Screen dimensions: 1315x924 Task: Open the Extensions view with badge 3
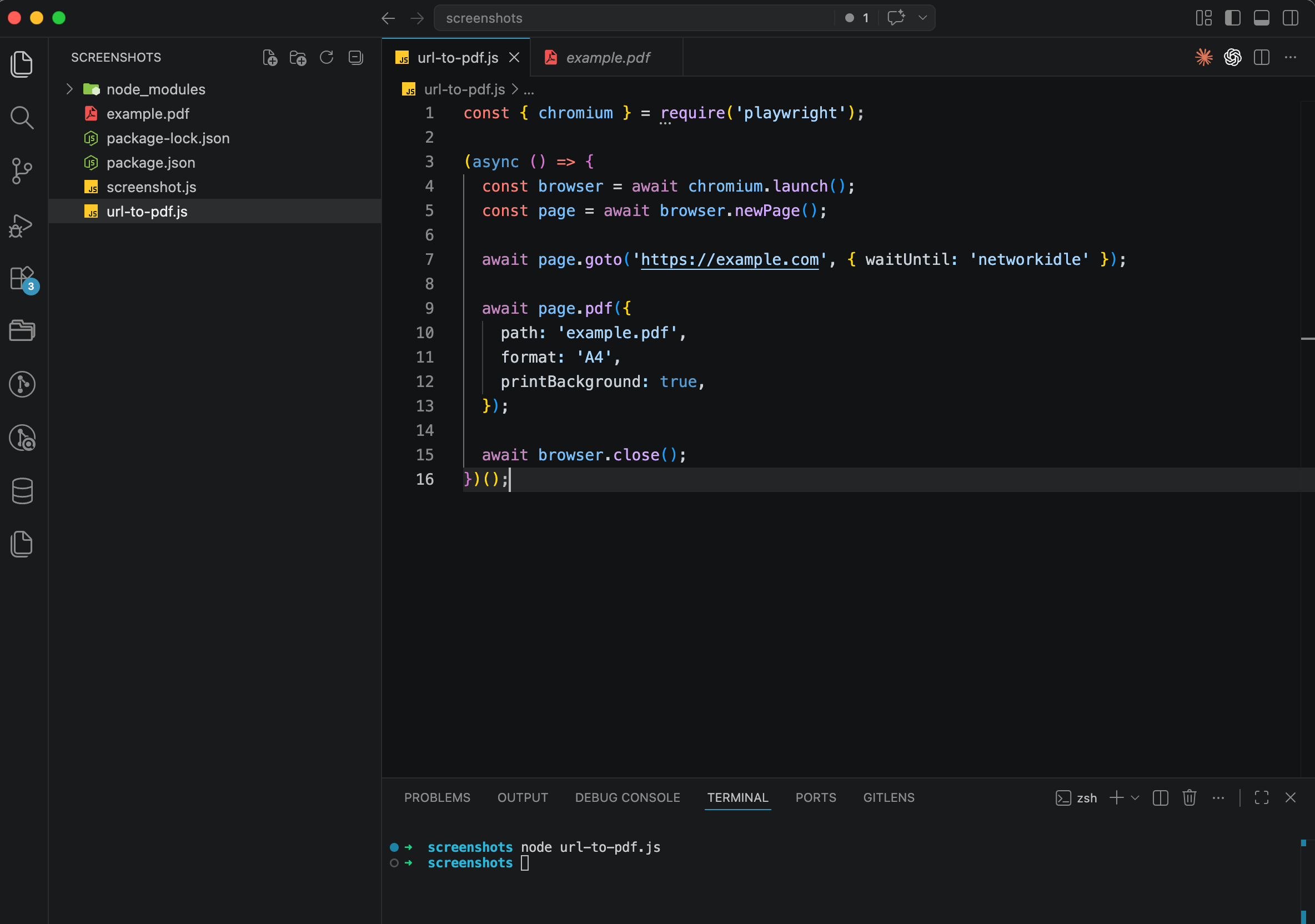point(22,279)
